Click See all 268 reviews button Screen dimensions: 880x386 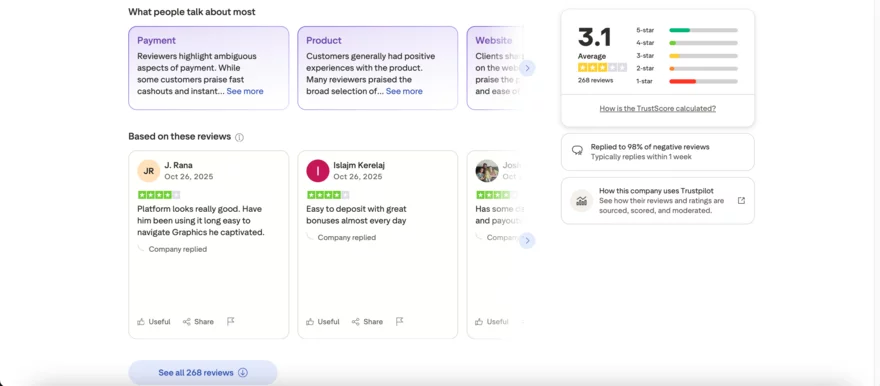coord(203,373)
